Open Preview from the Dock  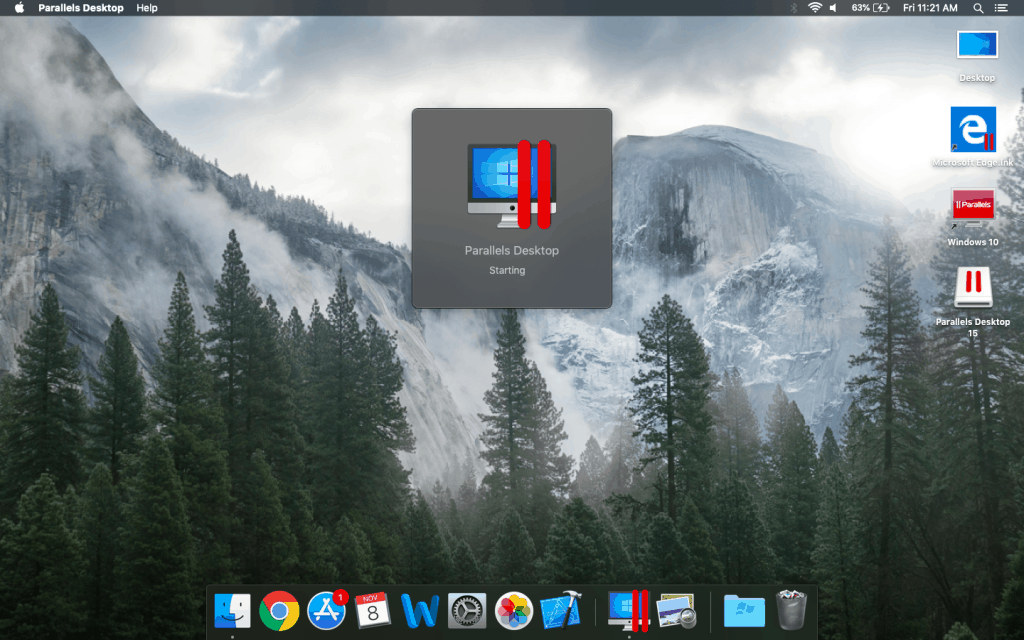[676, 611]
